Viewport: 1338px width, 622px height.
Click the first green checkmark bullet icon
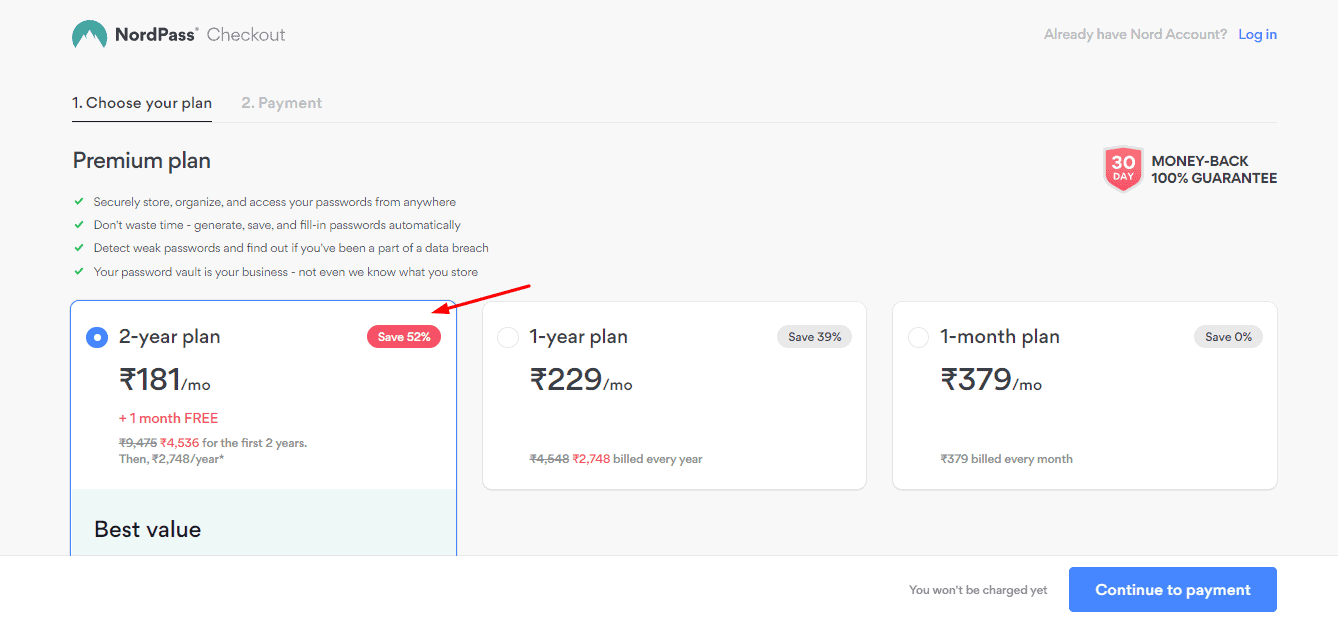[79, 202]
